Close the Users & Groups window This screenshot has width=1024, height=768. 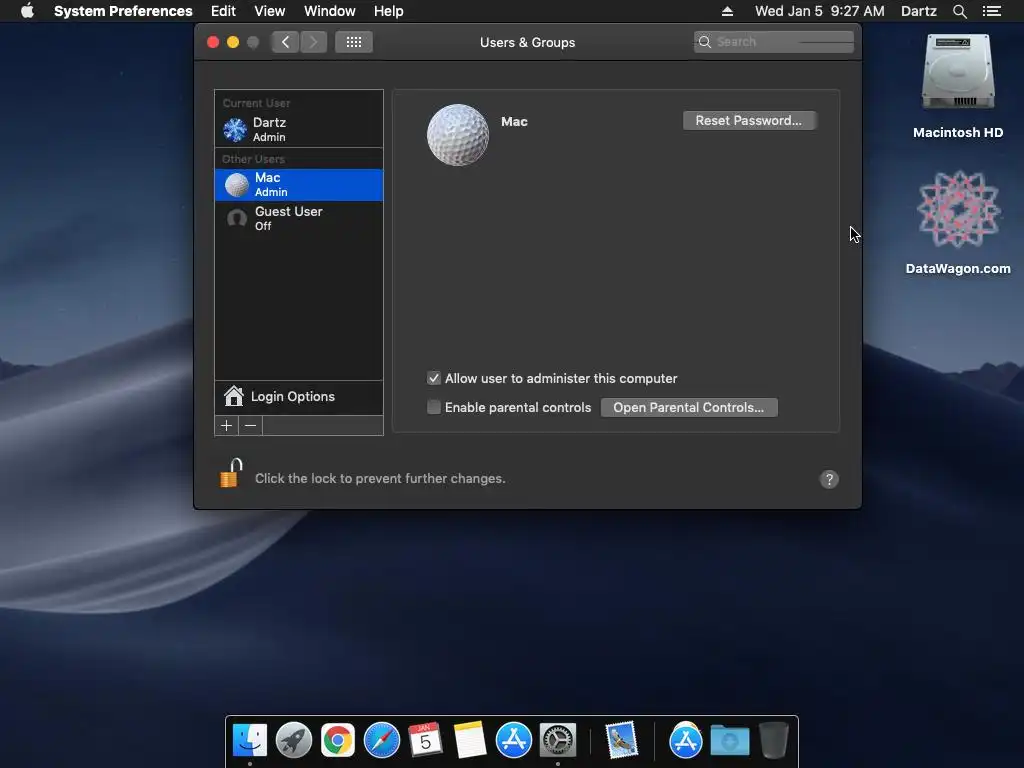(x=213, y=42)
